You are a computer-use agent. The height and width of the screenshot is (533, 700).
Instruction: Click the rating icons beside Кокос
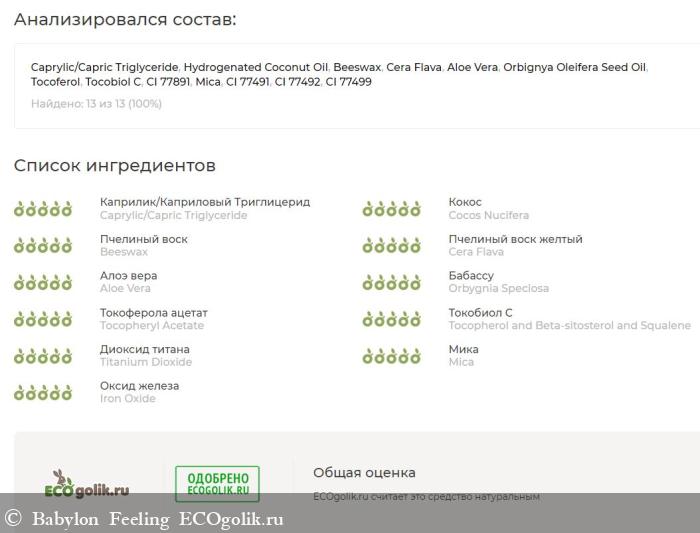391,209
